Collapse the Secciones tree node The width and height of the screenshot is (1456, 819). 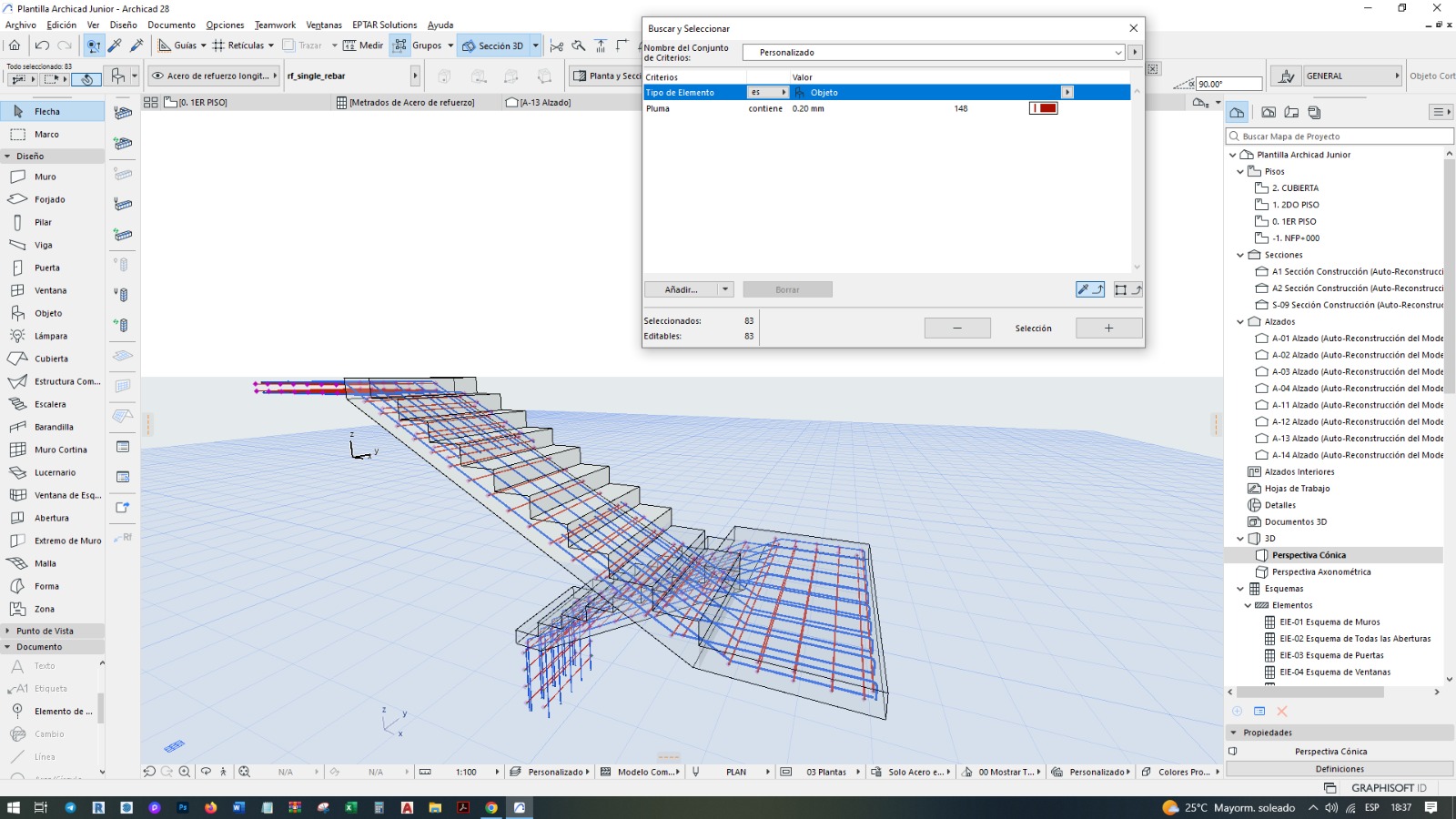pyautogui.click(x=1240, y=255)
